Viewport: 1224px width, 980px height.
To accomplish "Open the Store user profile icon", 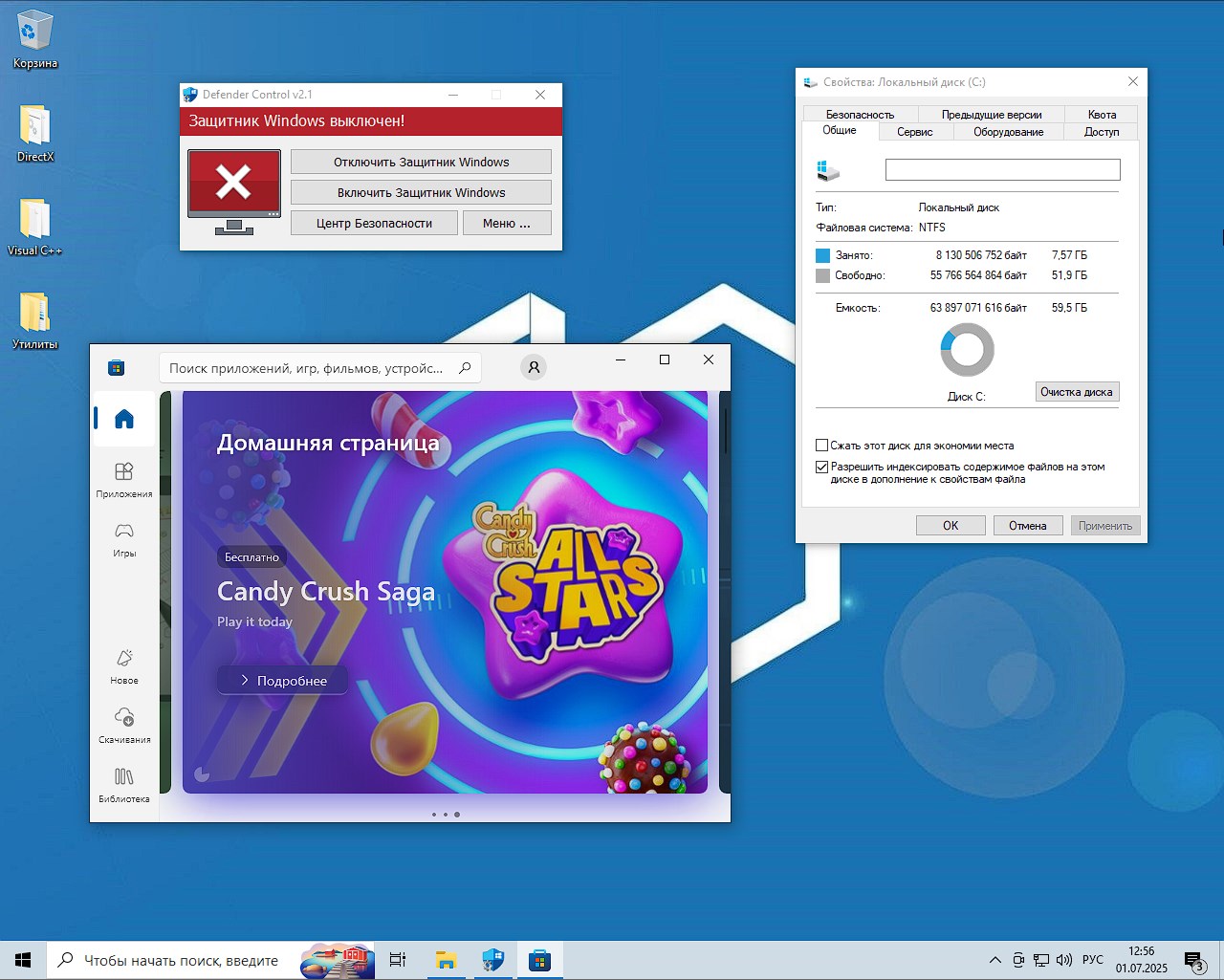I will click(534, 367).
